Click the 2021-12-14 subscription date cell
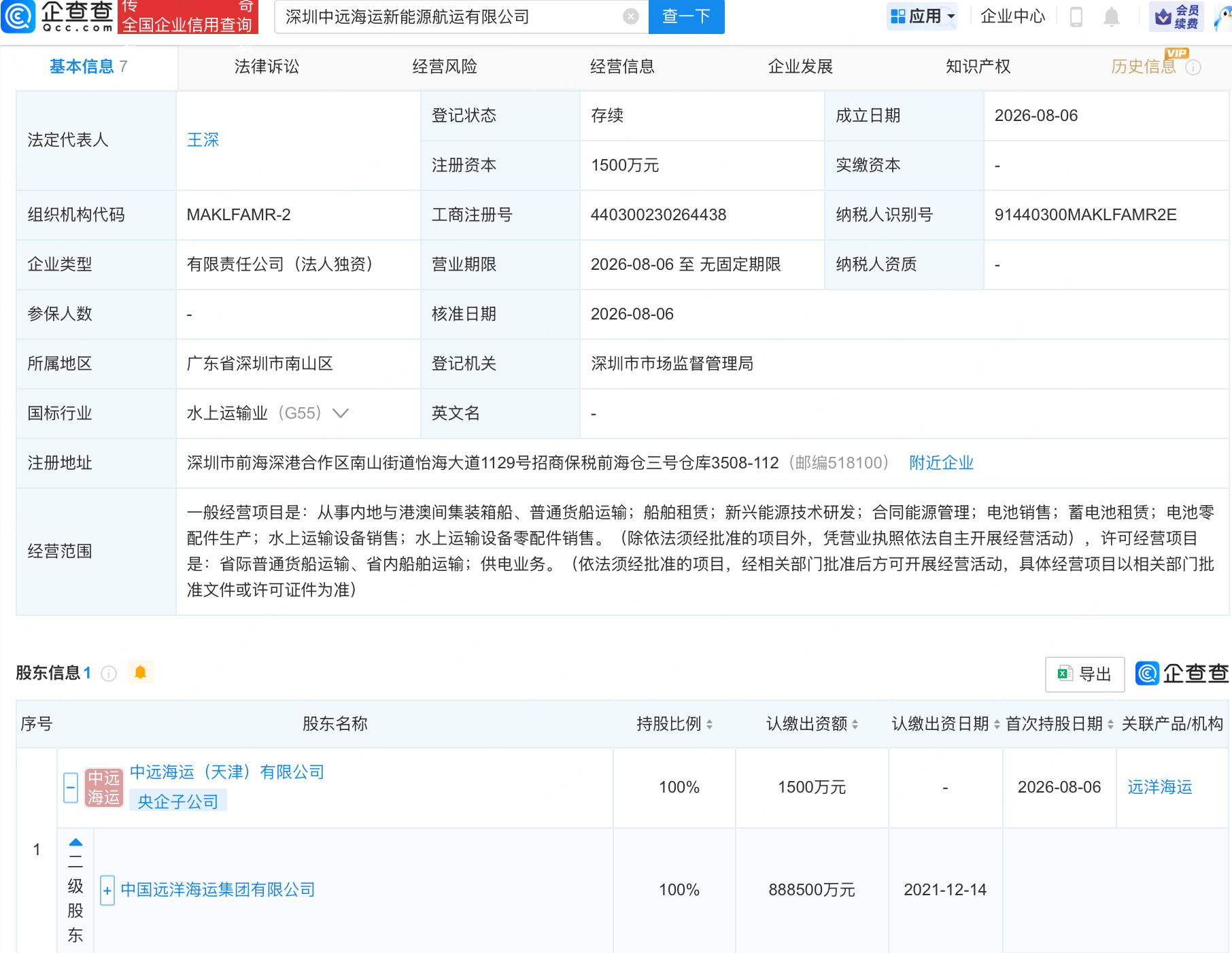The height and width of the screenshot is (953, 1232). 945,890
